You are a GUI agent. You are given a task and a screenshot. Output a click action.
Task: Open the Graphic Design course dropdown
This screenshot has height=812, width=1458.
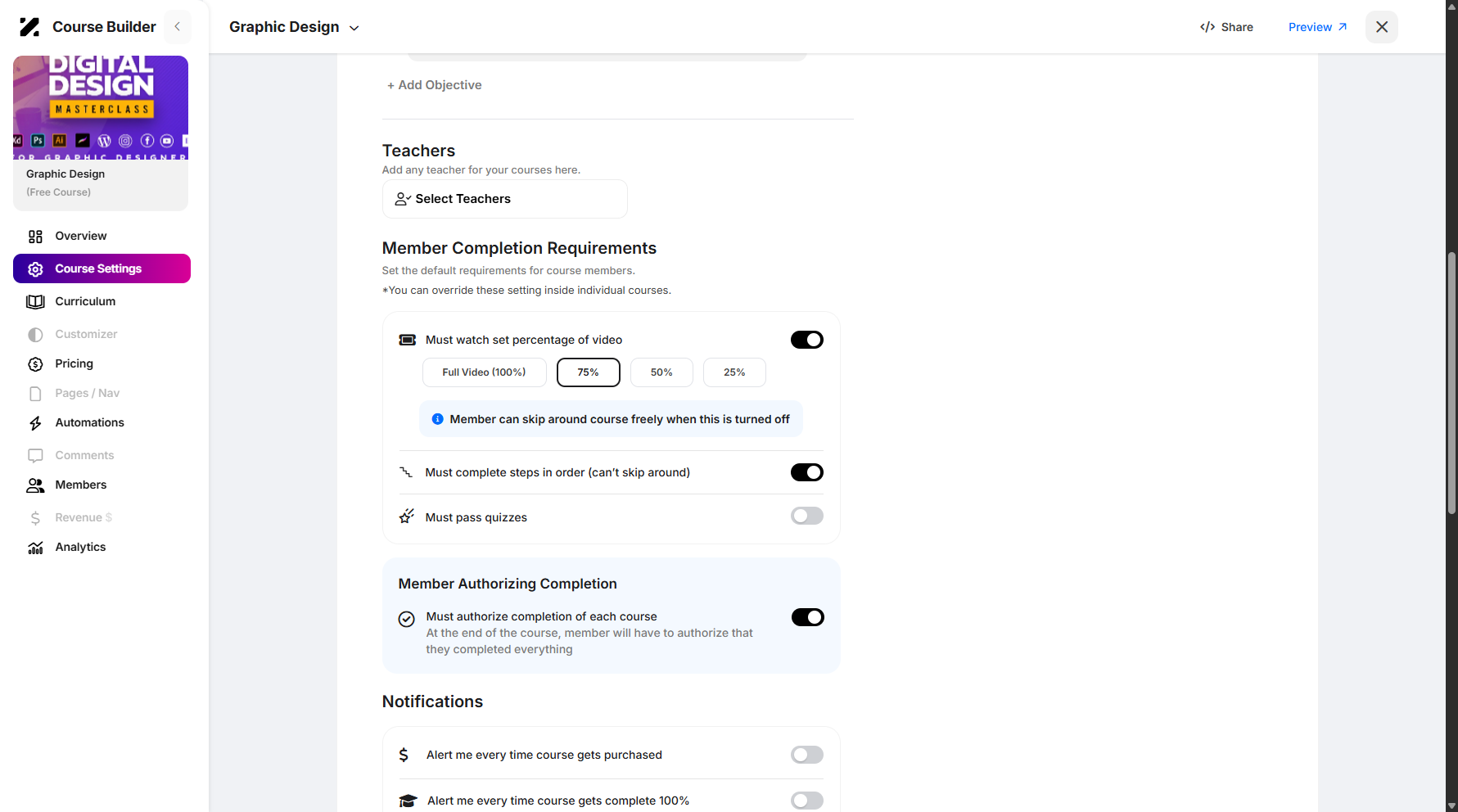pos(294,27)
